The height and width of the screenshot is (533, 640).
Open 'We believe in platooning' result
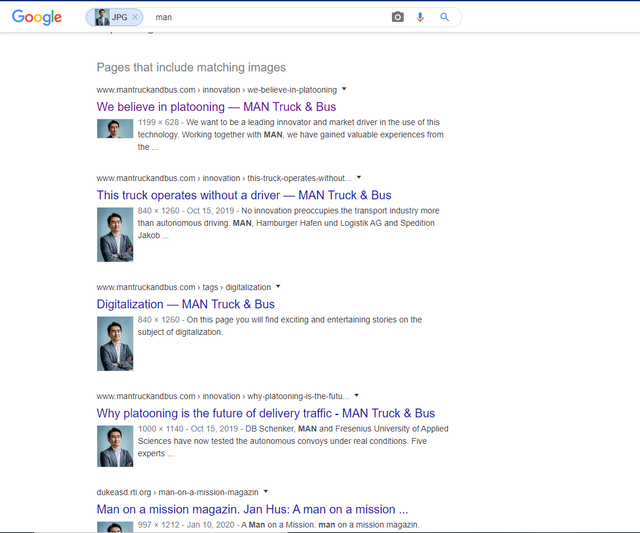click(x=216, y=107)
